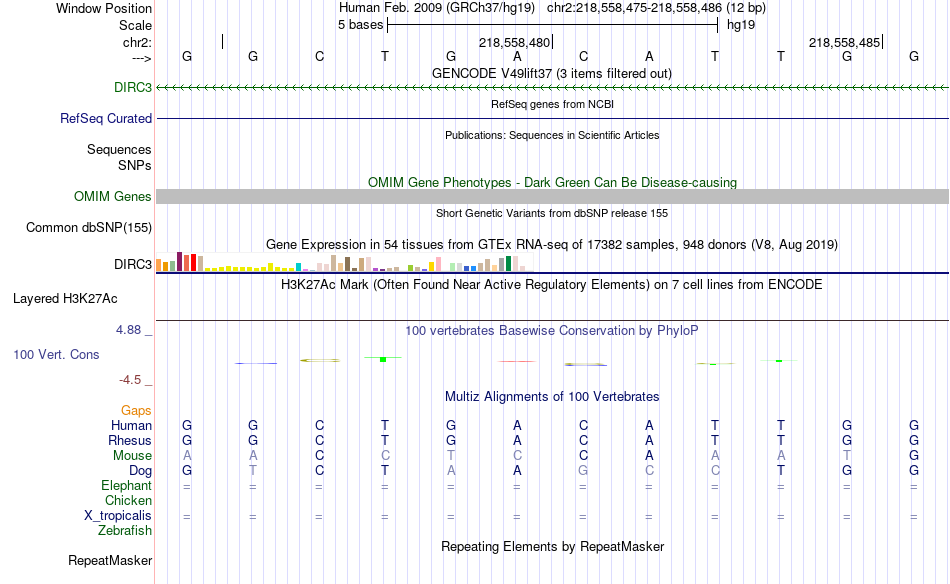This screenshot has height=584, width=950.
Task: Click the gray OMIM Genes bar
Action: (x=552, y=196)
